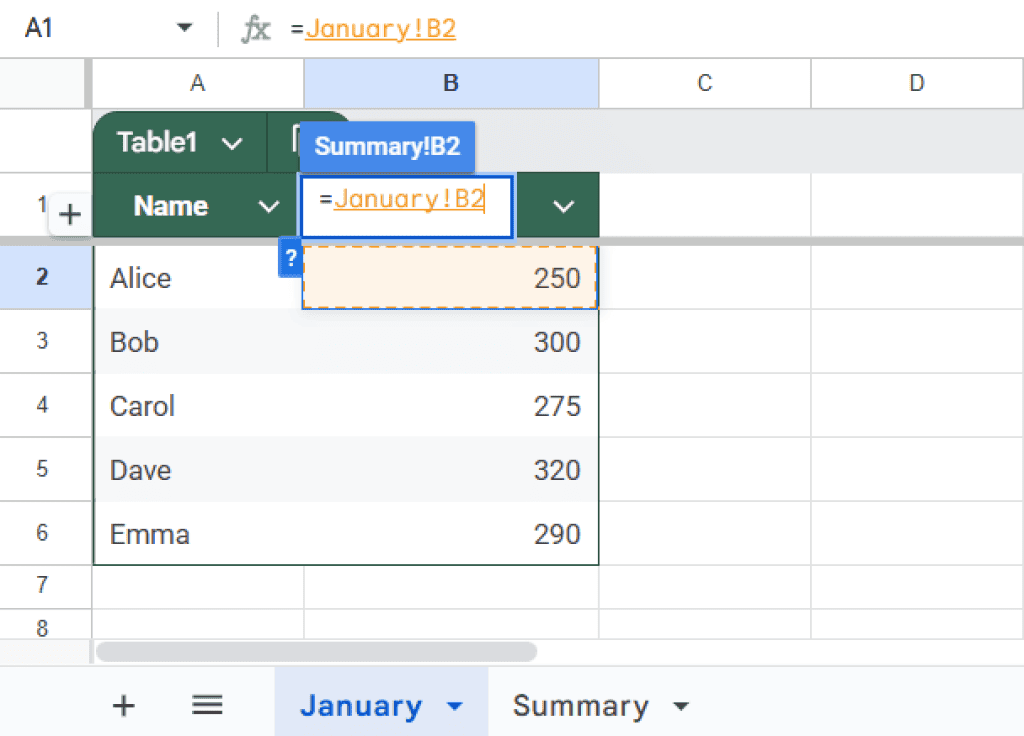Viewport: 1024px width, 736px height.
Task: Click the blue question mark help badge
Action: click(x=291, y=258)
